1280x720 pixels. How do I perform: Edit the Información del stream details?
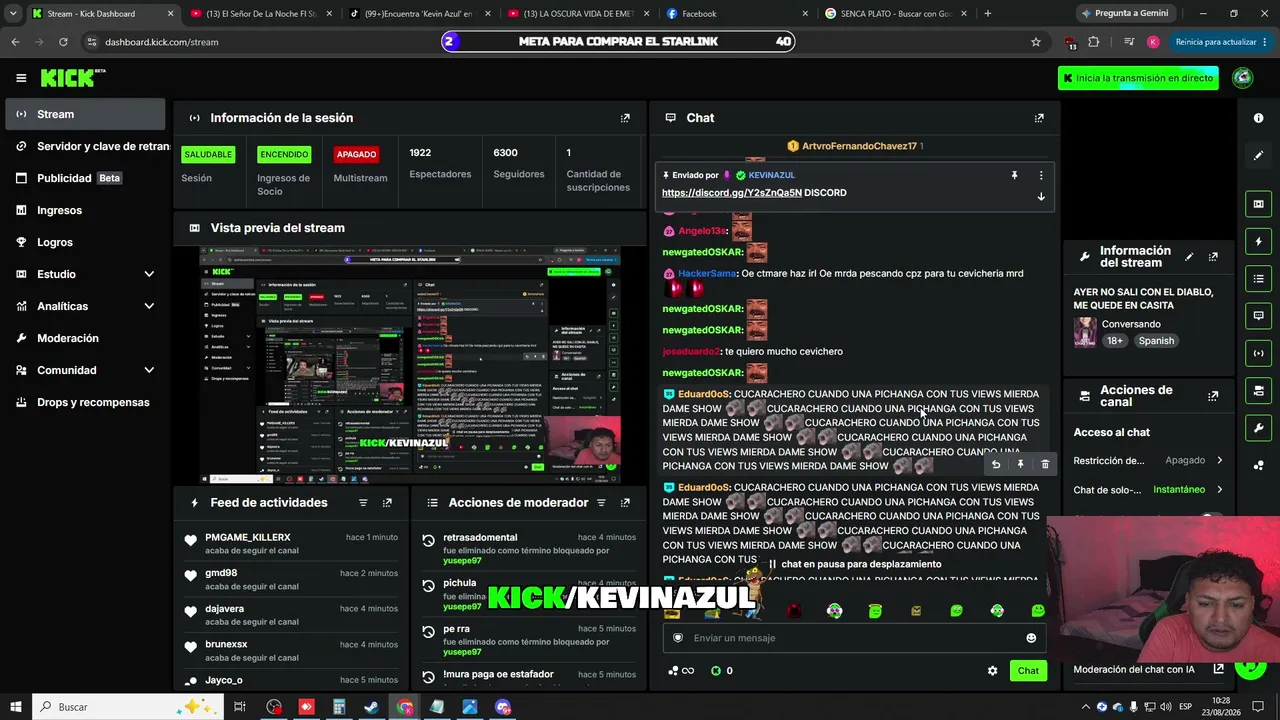click(1189, 257)
